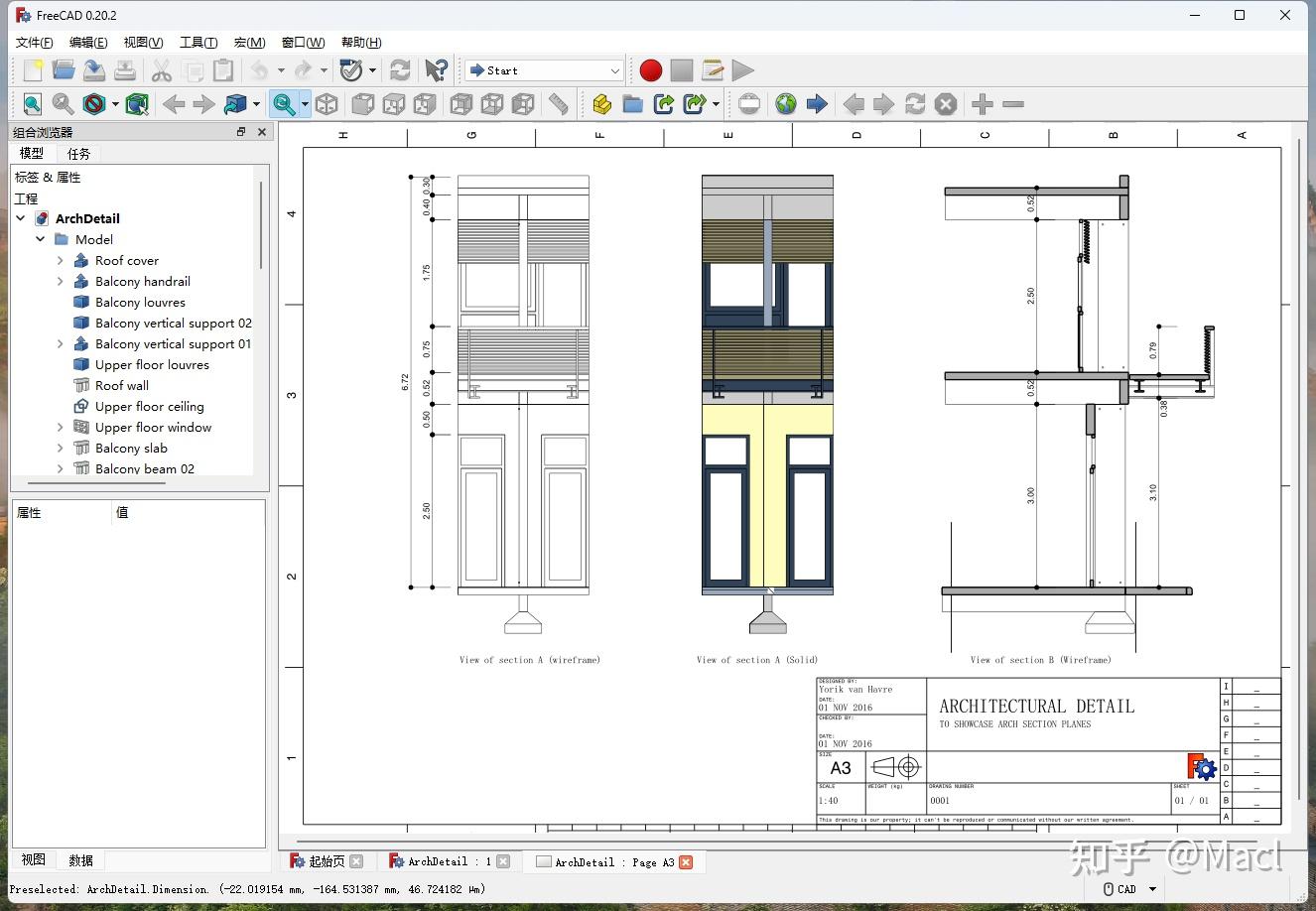Expand the Roof cover tree item
1316x911 pixels.
(x=61, y=260)
